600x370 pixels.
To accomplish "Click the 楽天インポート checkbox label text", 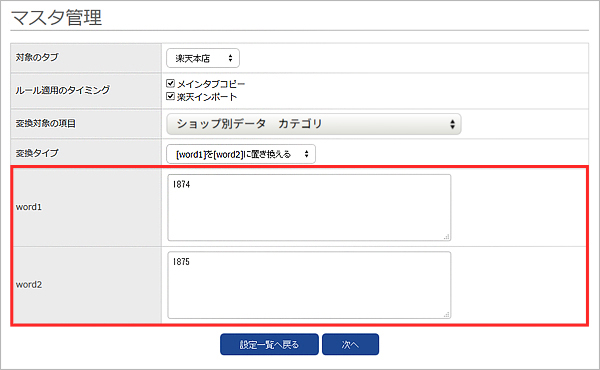I will [x=207, y=97].
